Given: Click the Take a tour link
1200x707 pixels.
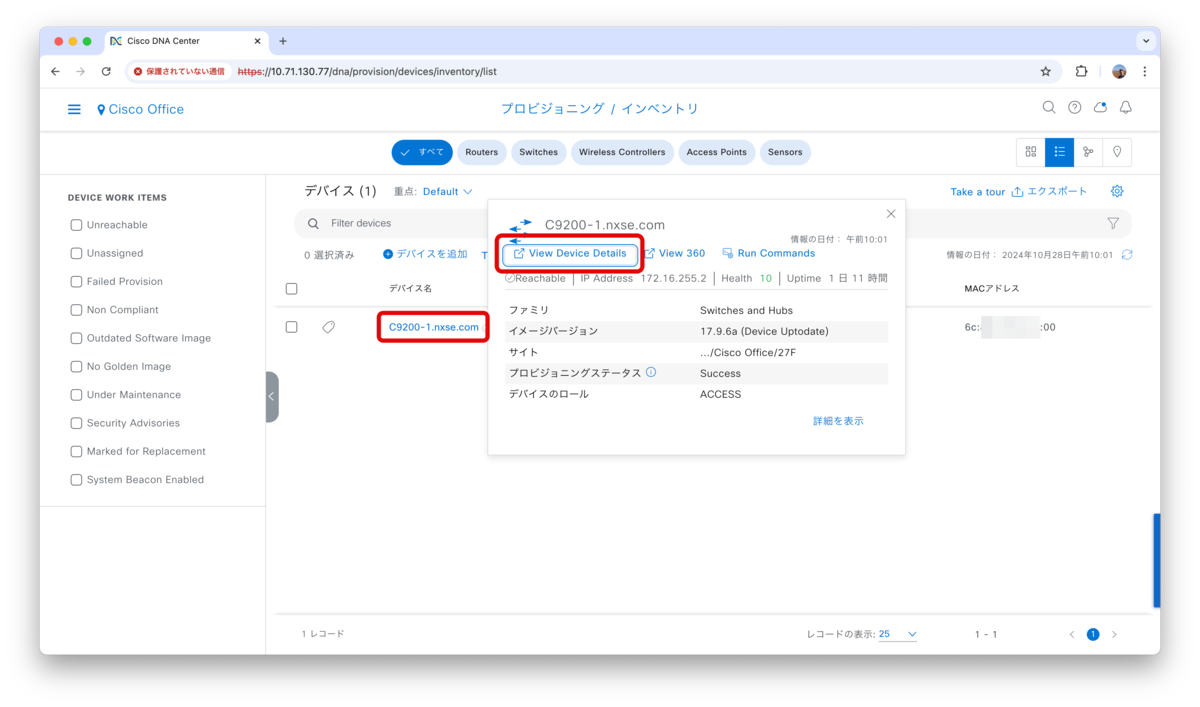Looking at the screenshot, I should 977,192.
